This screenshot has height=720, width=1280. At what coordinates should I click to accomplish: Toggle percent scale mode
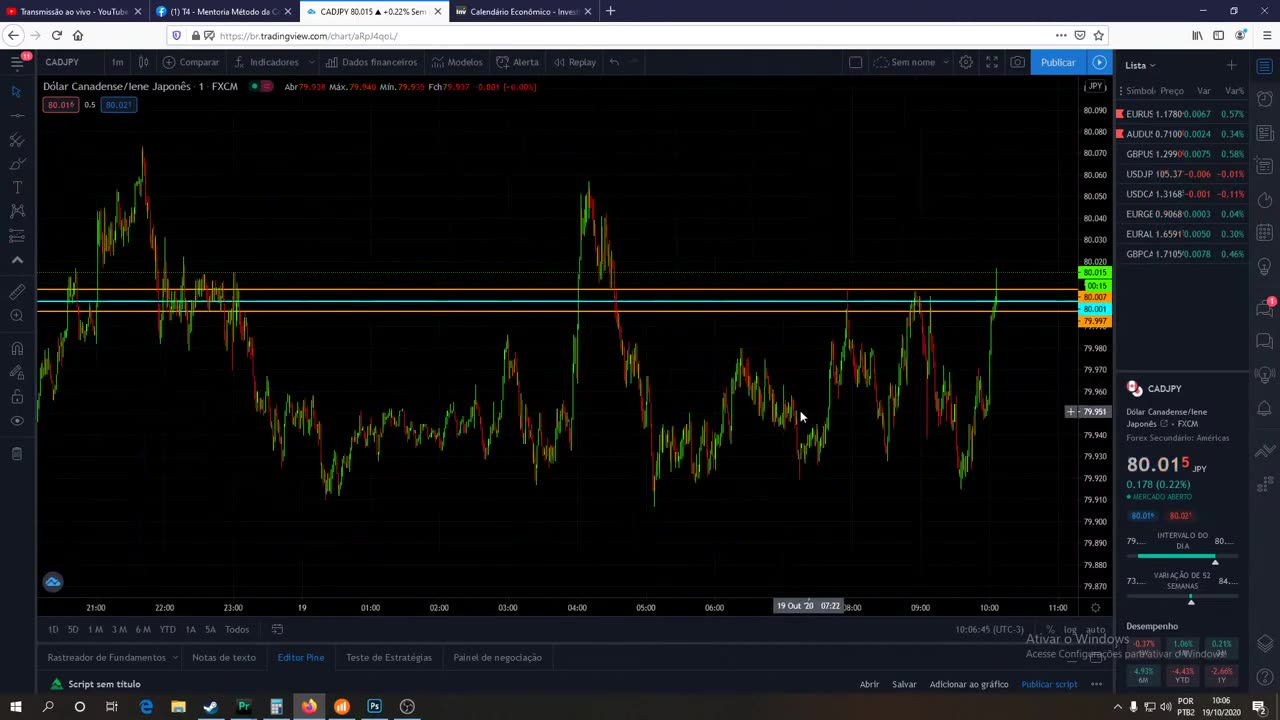(1050, 630)
